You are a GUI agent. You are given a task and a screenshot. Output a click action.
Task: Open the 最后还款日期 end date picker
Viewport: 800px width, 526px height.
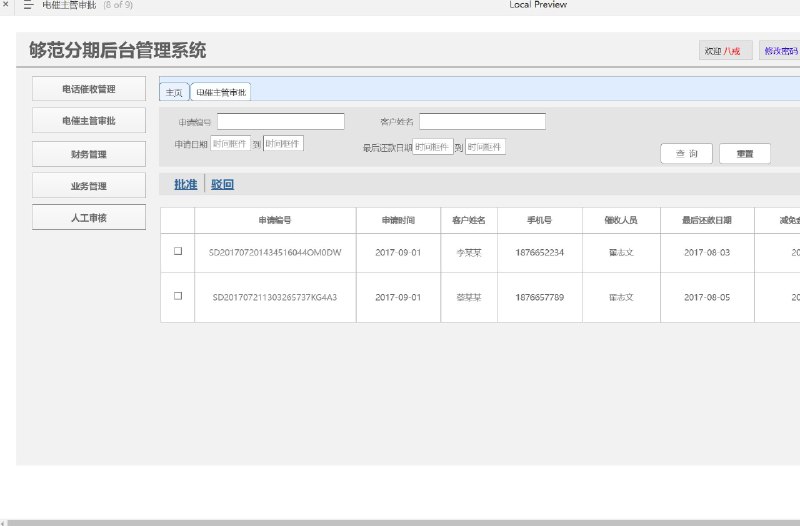(x=485, y=147)
